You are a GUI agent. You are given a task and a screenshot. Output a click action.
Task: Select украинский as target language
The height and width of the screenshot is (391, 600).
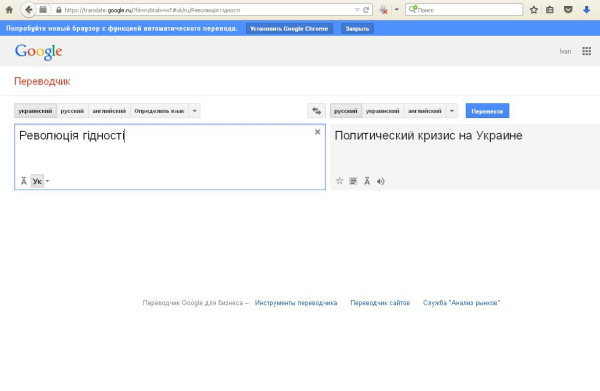(x=383, y=111)
